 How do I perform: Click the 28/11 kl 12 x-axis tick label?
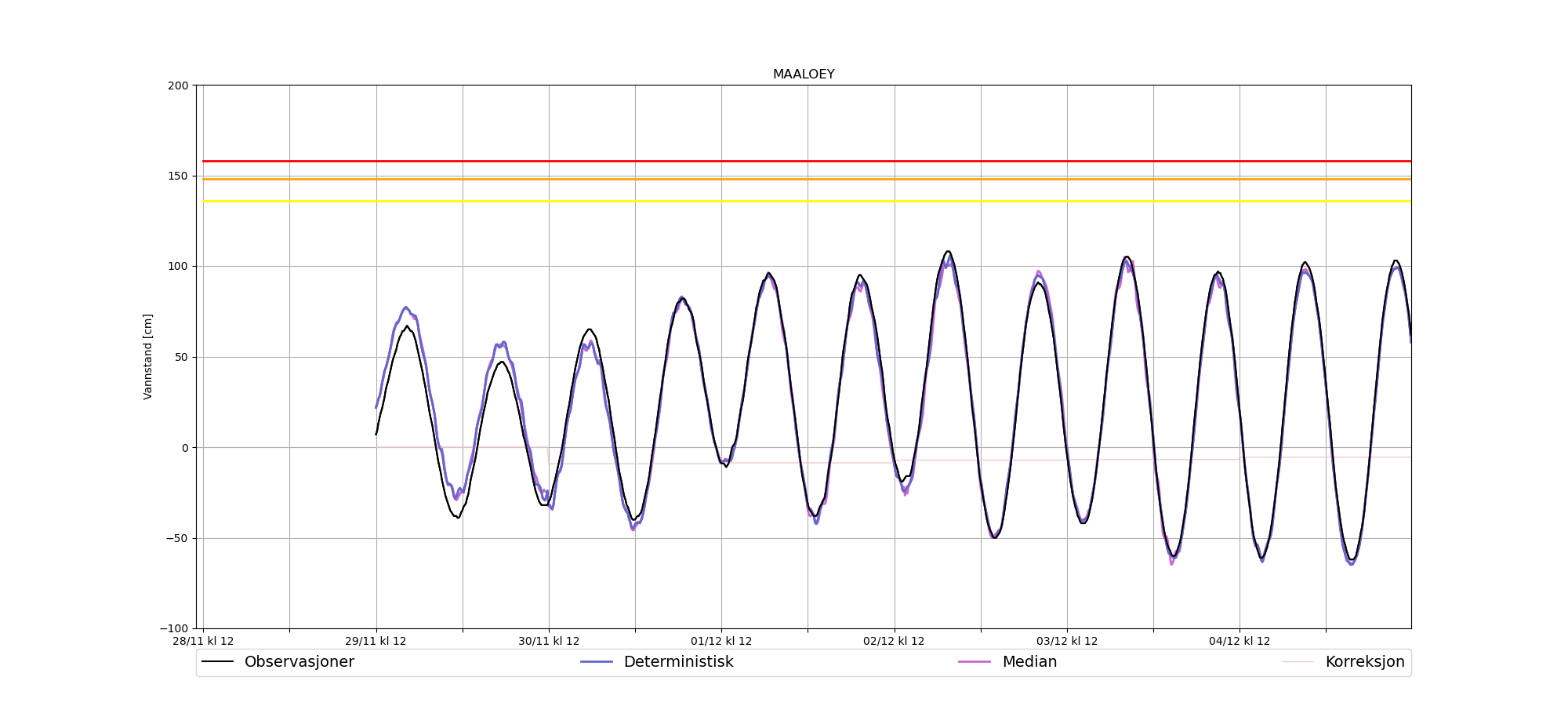tap(203, 641)
